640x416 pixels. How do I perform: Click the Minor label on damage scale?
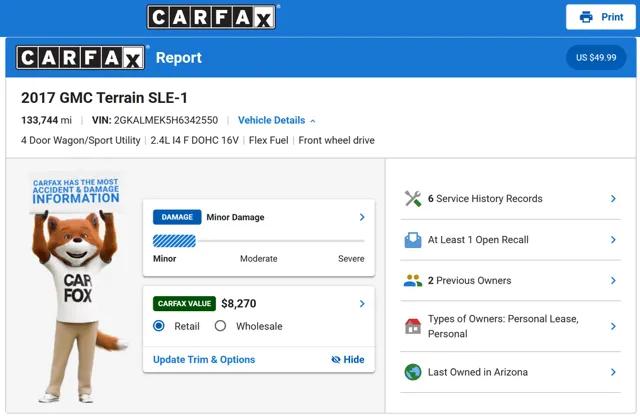point(164,259)
